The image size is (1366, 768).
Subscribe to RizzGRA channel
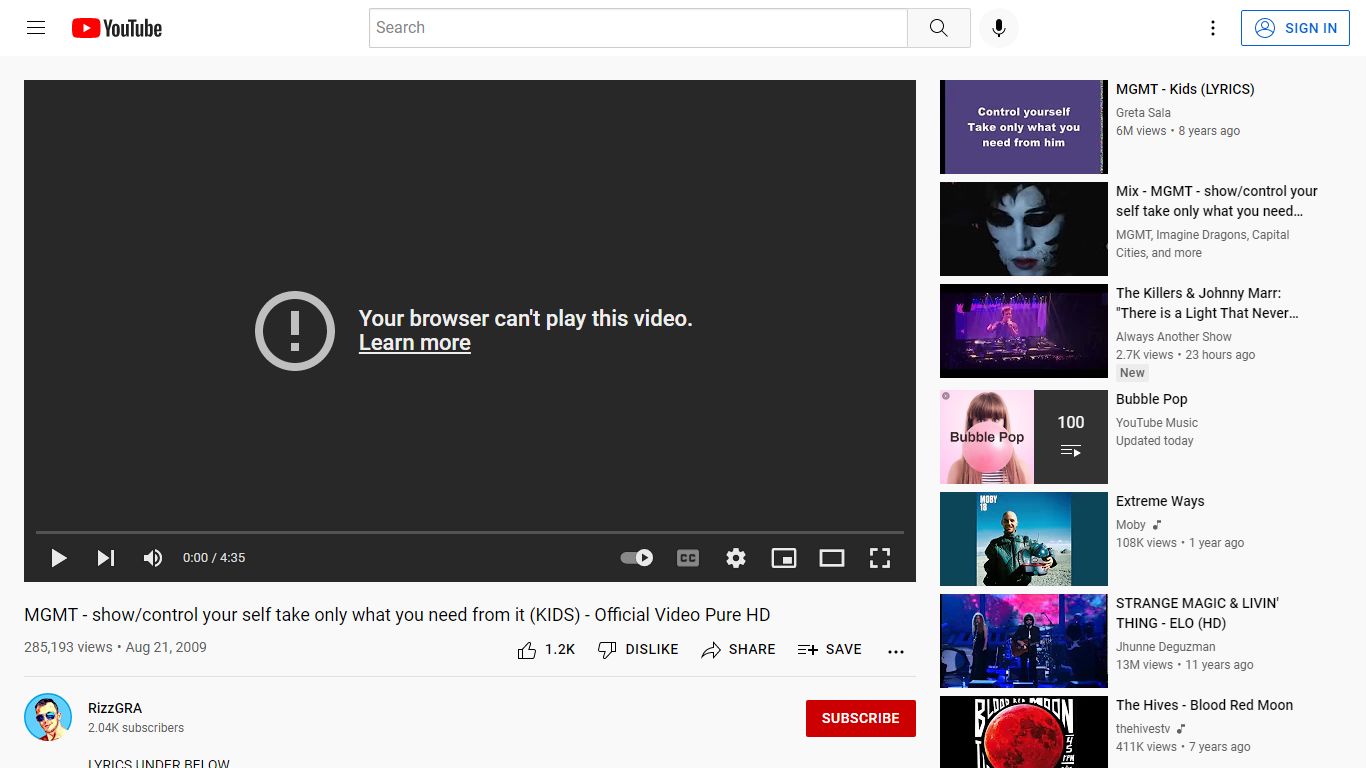[861, 718]
